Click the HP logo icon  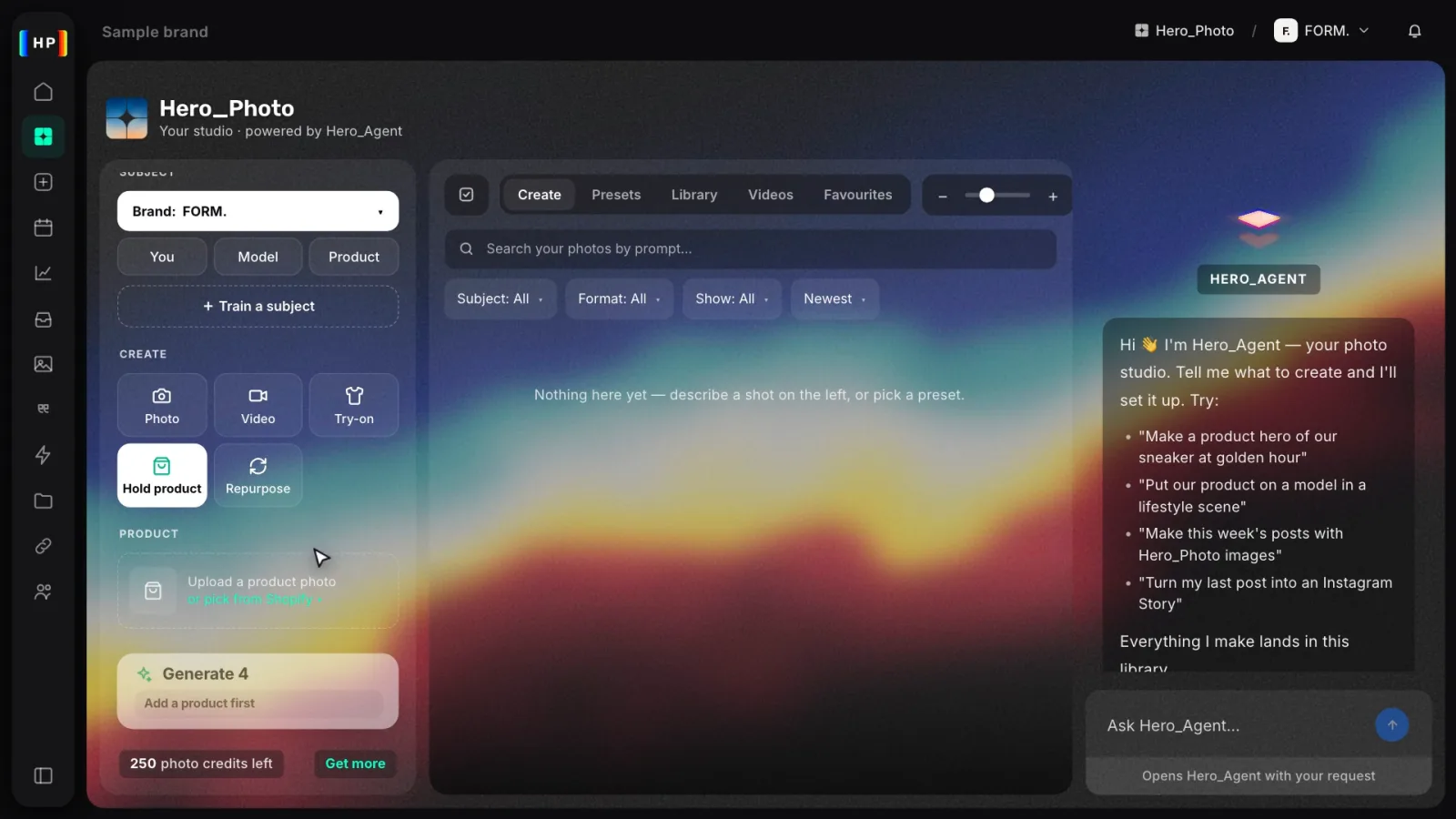44,43
